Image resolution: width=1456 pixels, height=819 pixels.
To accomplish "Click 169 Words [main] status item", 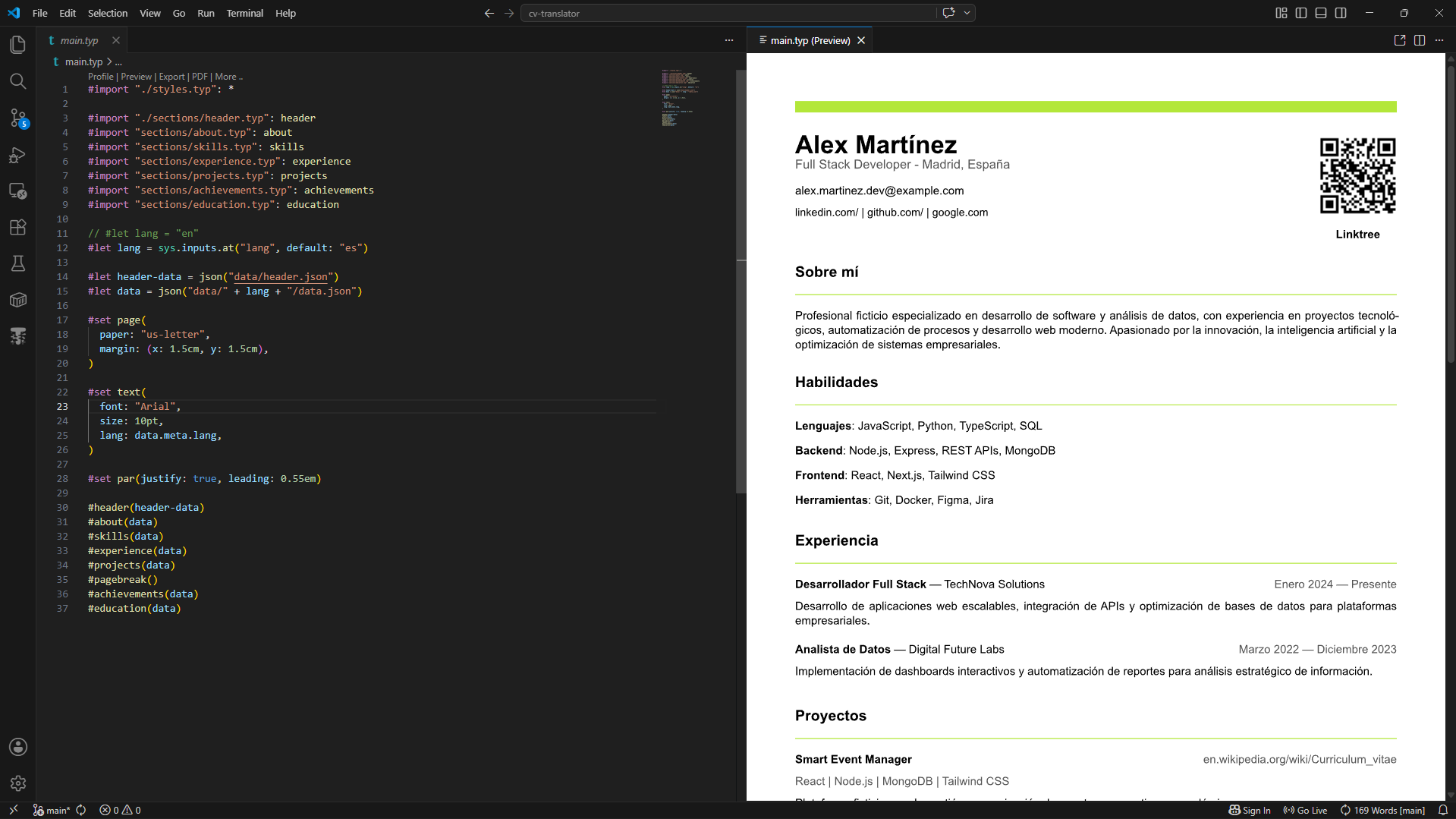I will (1382, 810).
